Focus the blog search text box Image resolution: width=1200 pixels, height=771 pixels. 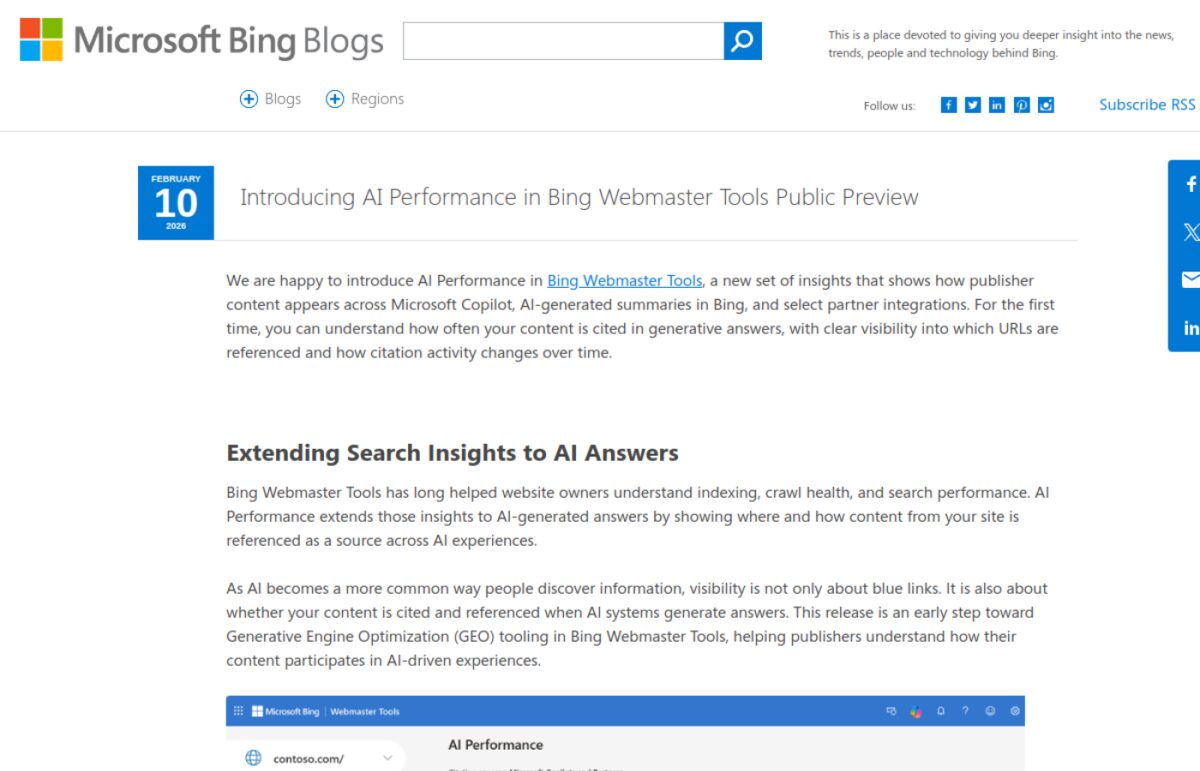(x=564, y=41)
